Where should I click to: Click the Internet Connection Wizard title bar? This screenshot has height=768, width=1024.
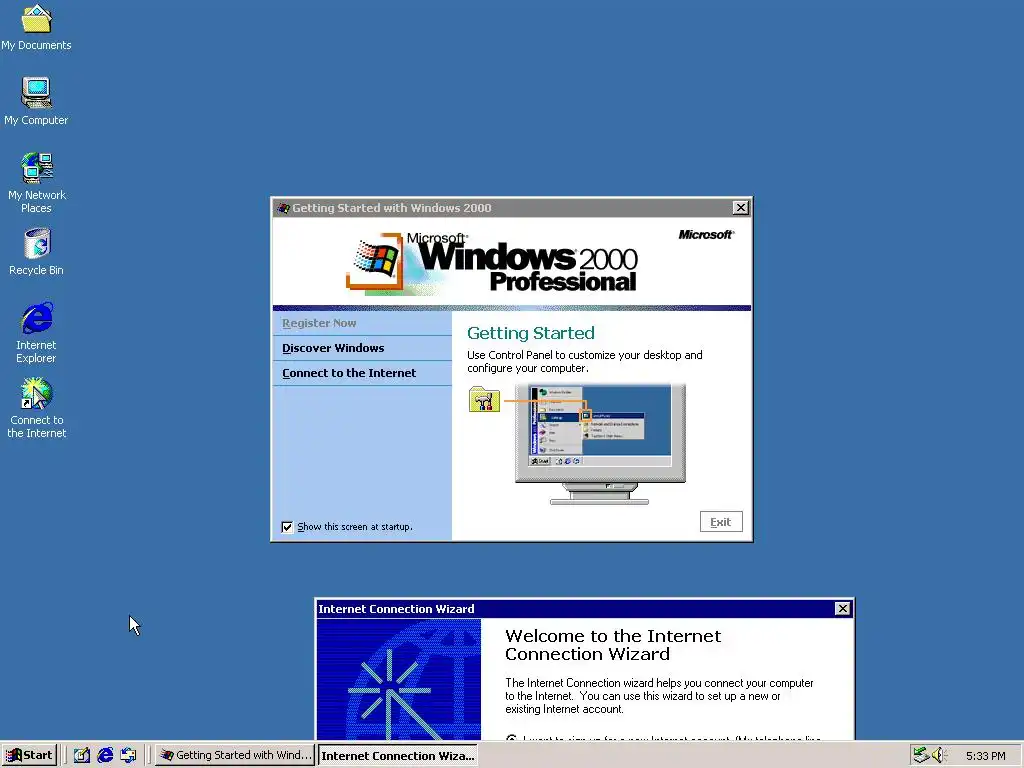[x=575, y=609]
